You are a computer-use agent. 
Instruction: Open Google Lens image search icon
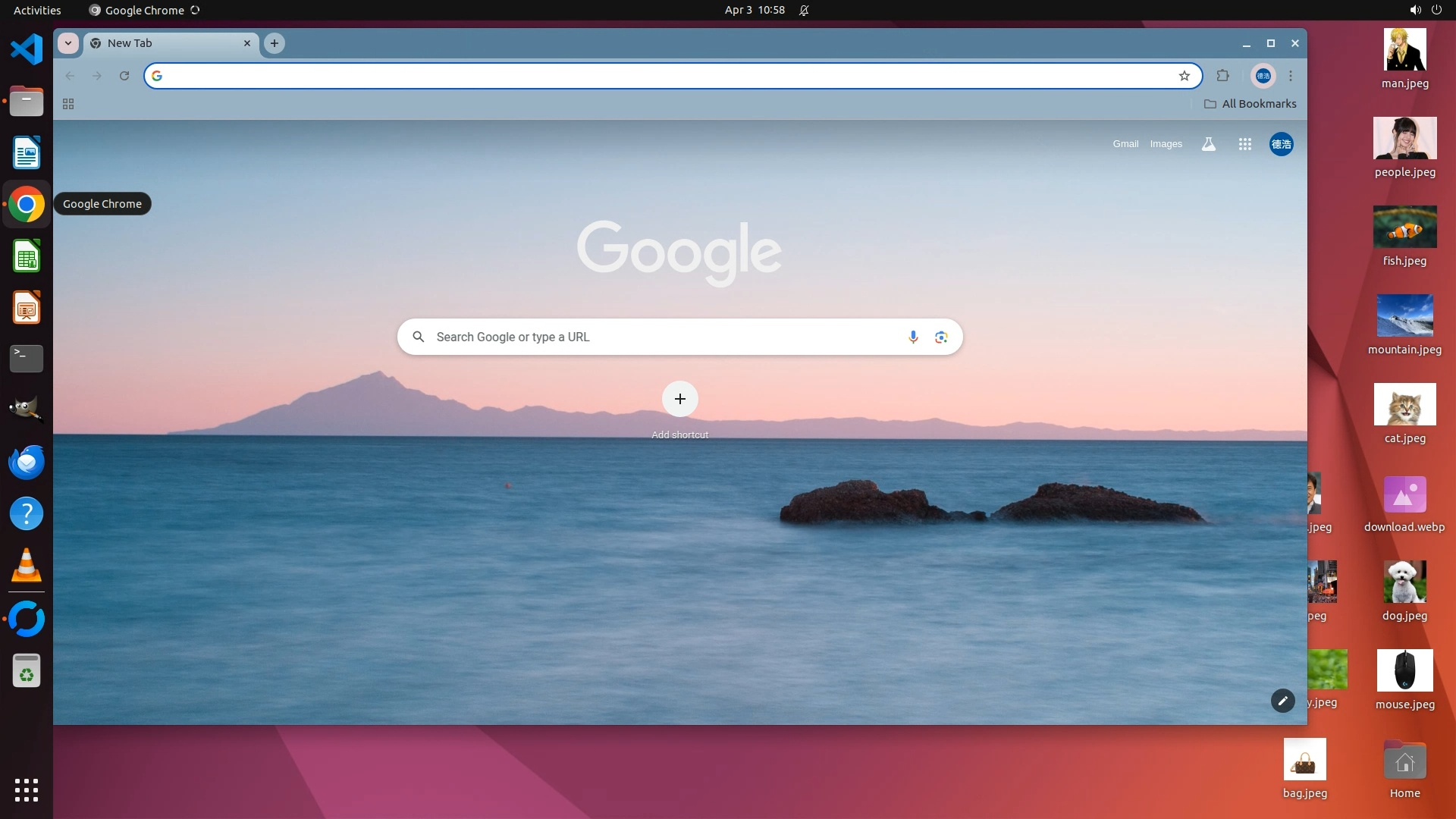click(x=941, y=337)
